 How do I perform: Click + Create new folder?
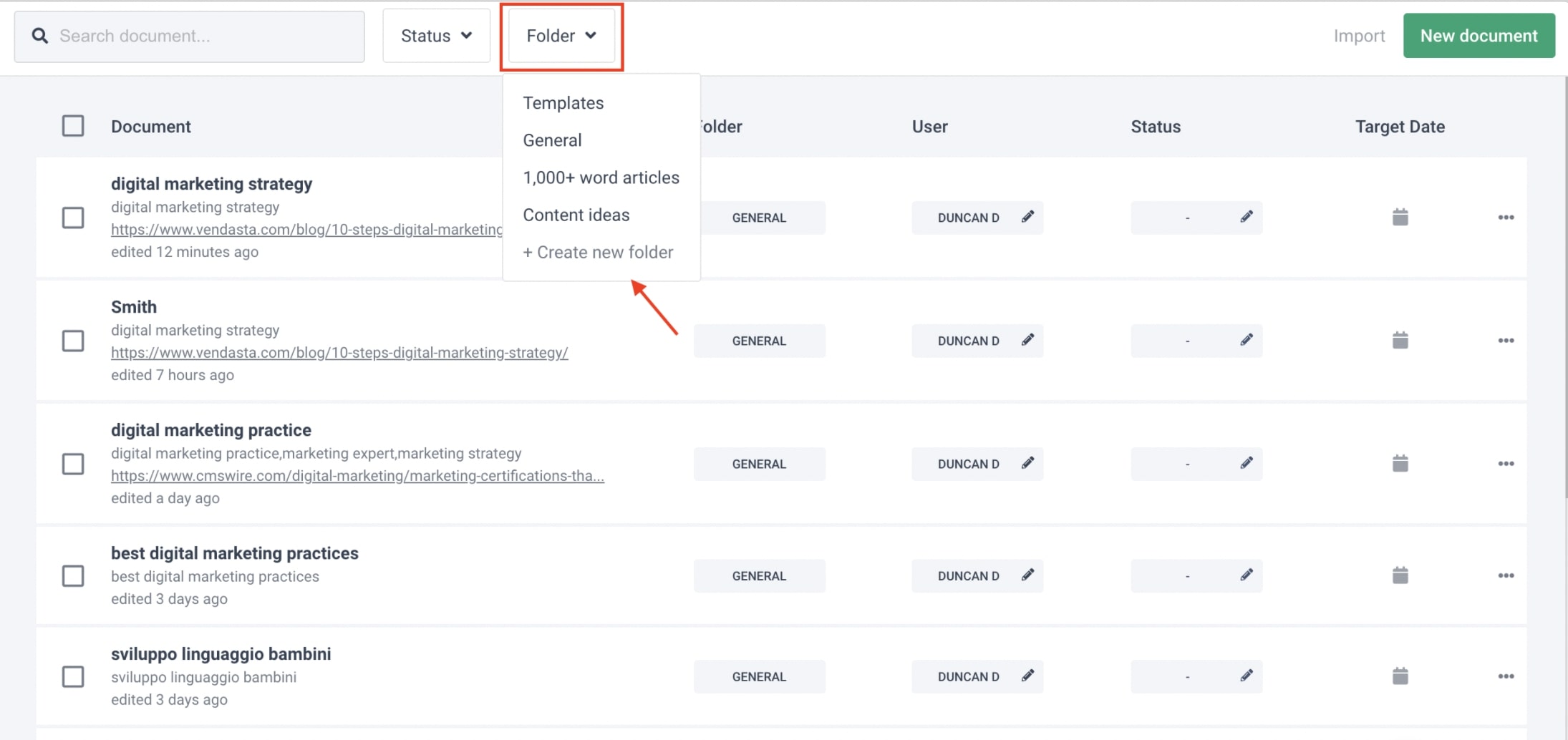click(598, 252)
